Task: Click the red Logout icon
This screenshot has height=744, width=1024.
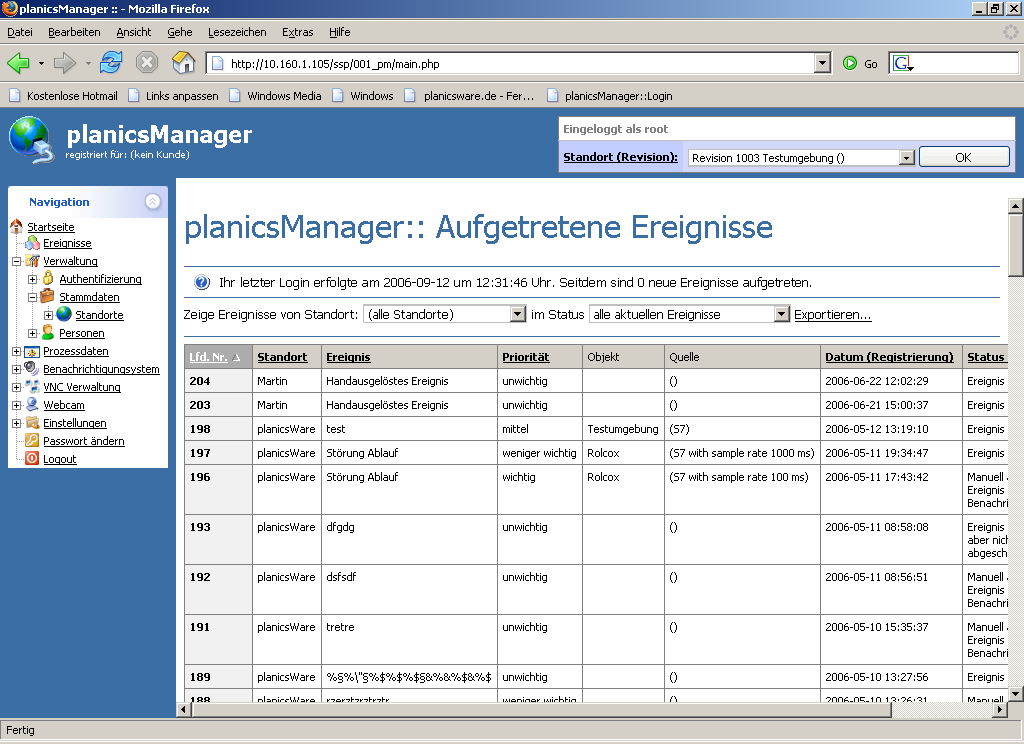Action: tap(32, 459)
